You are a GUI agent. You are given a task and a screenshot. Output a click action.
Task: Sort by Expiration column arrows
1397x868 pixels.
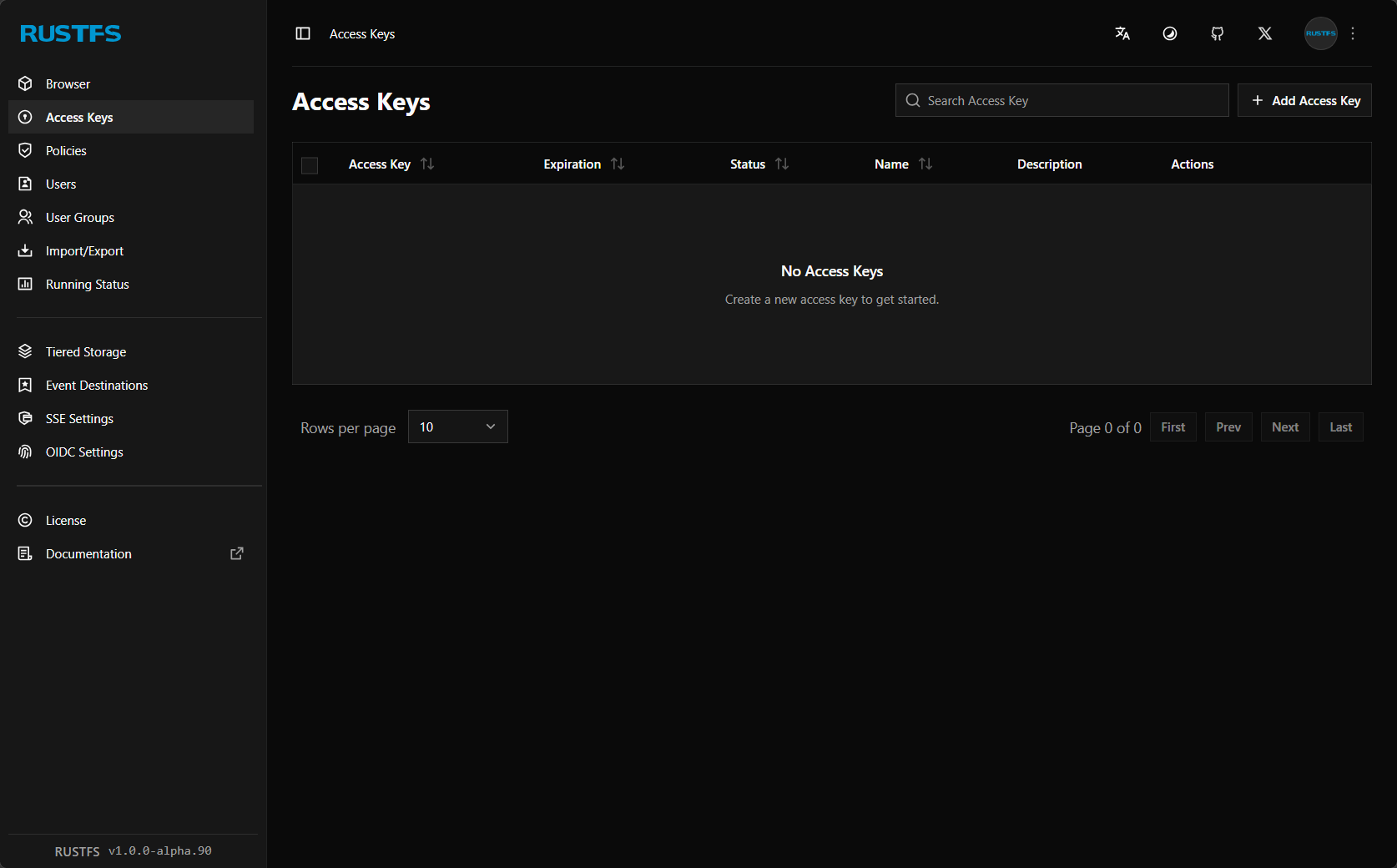(618, 164)
